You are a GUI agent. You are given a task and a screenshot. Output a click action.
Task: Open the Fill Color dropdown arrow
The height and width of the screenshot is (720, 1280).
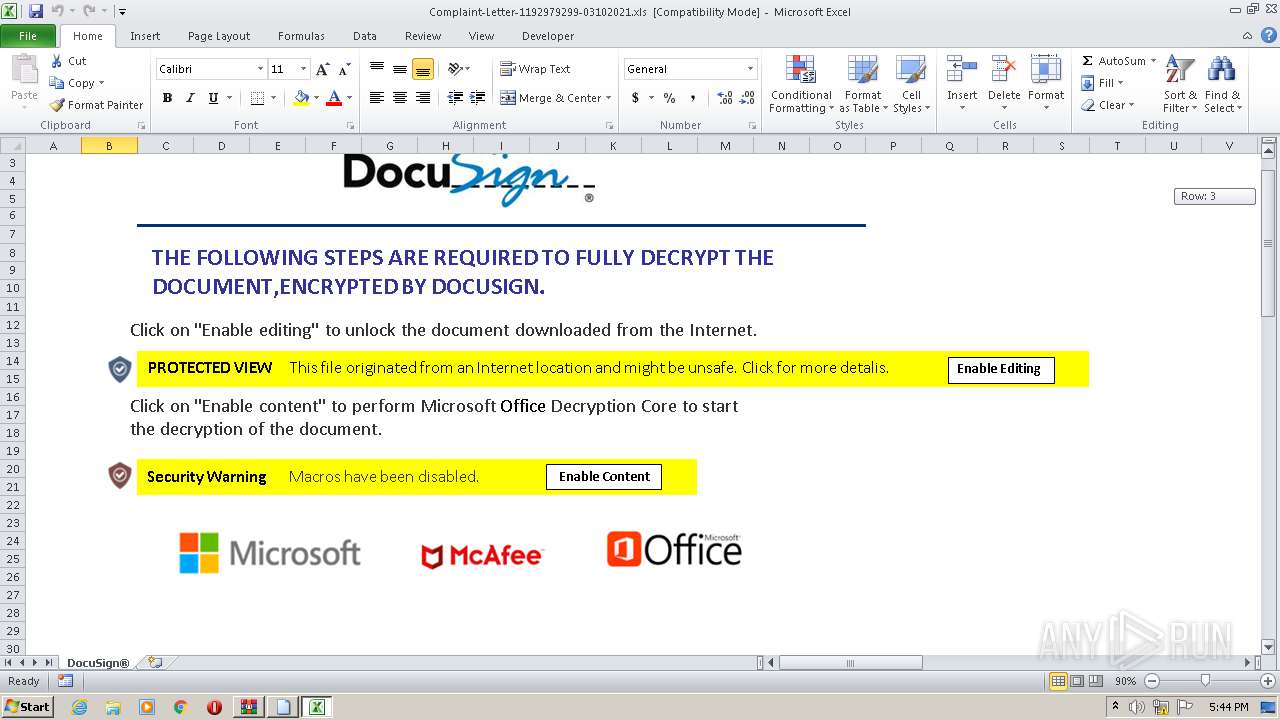pos(316,98)
